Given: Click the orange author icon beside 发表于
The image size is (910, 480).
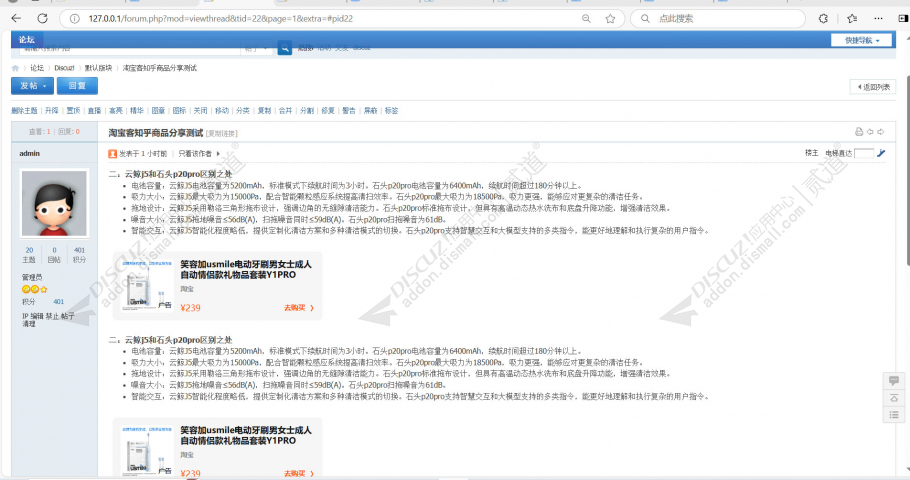Looking at the screenshot, I should [113, 154].
